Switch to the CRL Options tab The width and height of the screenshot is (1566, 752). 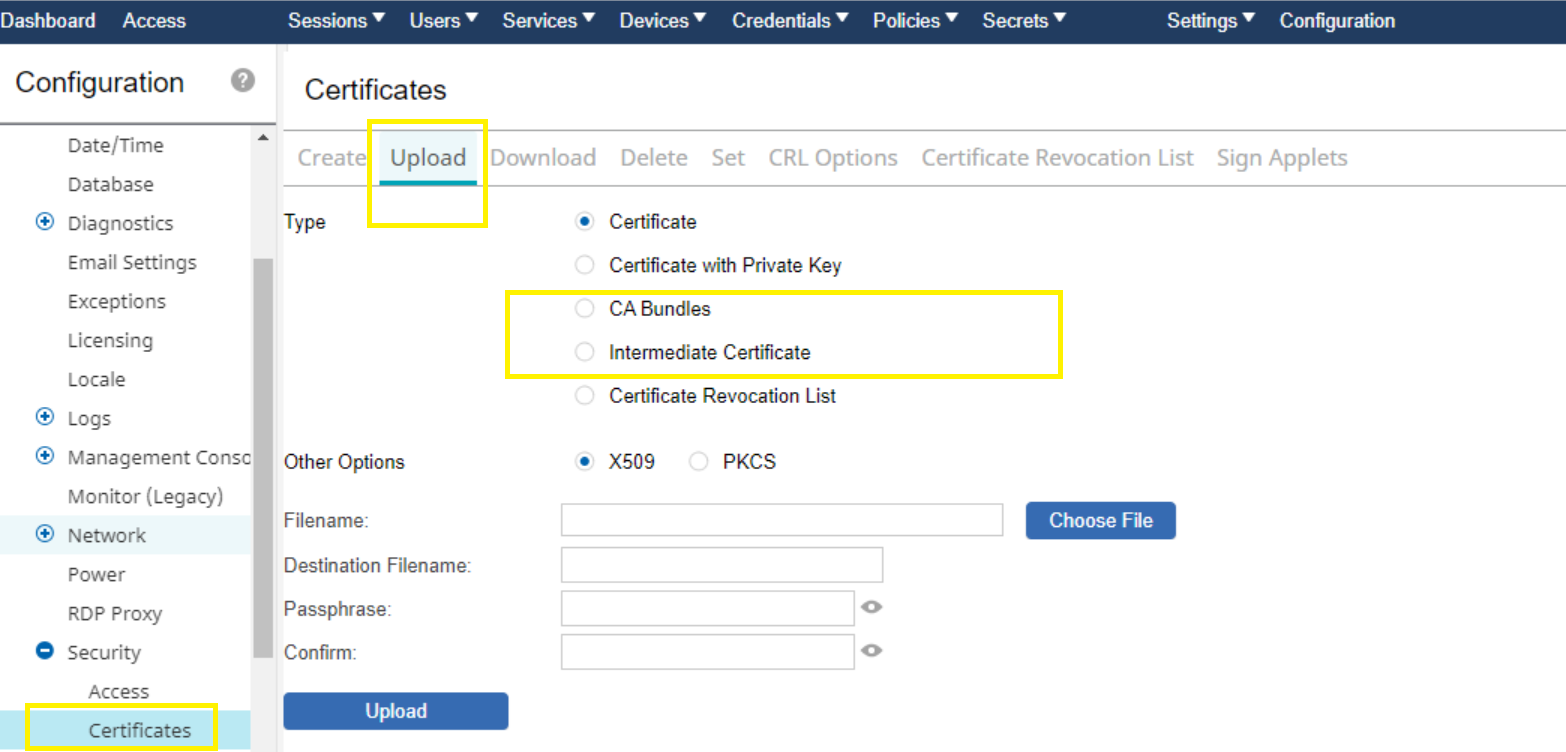coord(832,158)
